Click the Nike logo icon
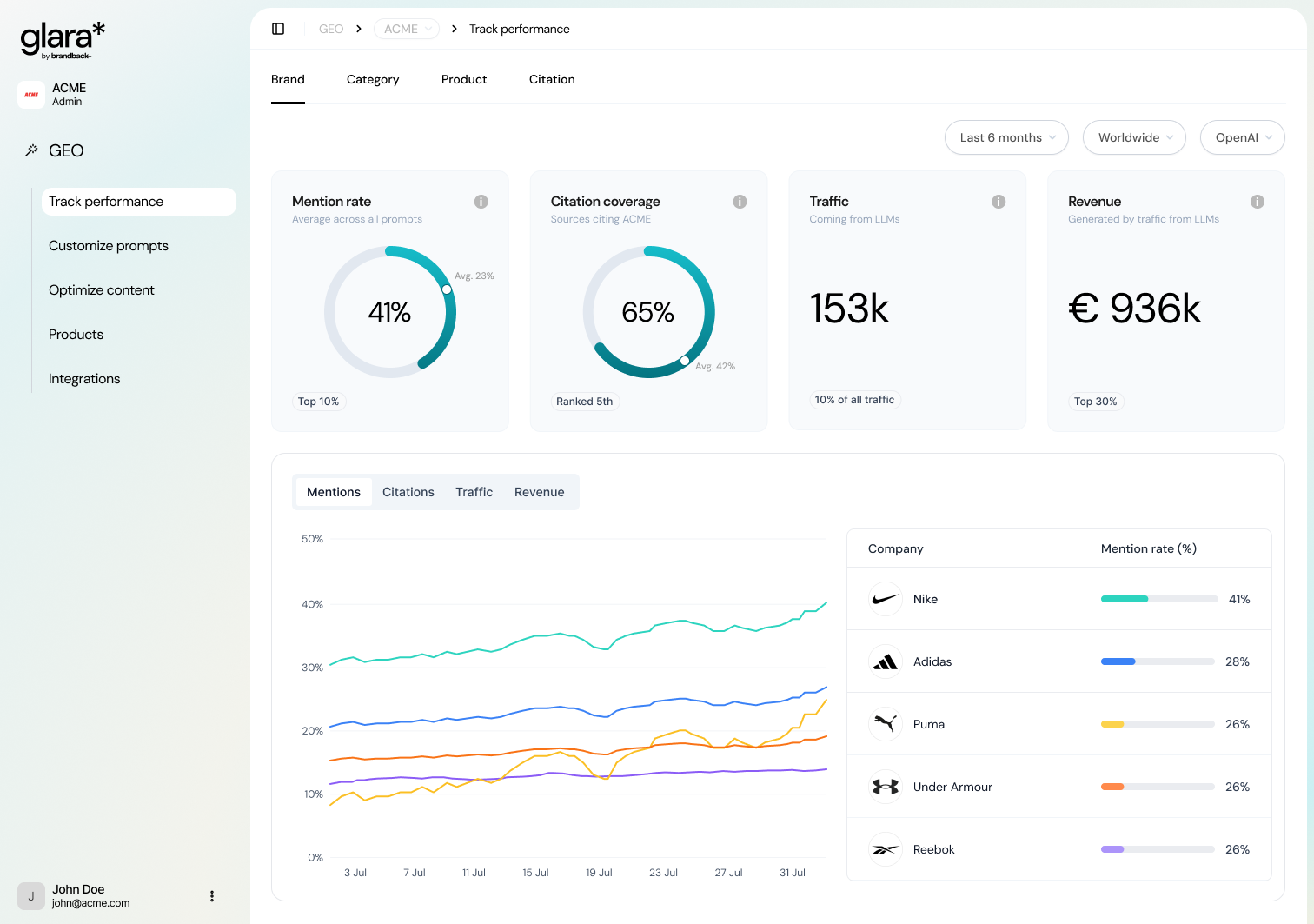1314x924 pixels. pyautogui.click(x=886, y=599)
